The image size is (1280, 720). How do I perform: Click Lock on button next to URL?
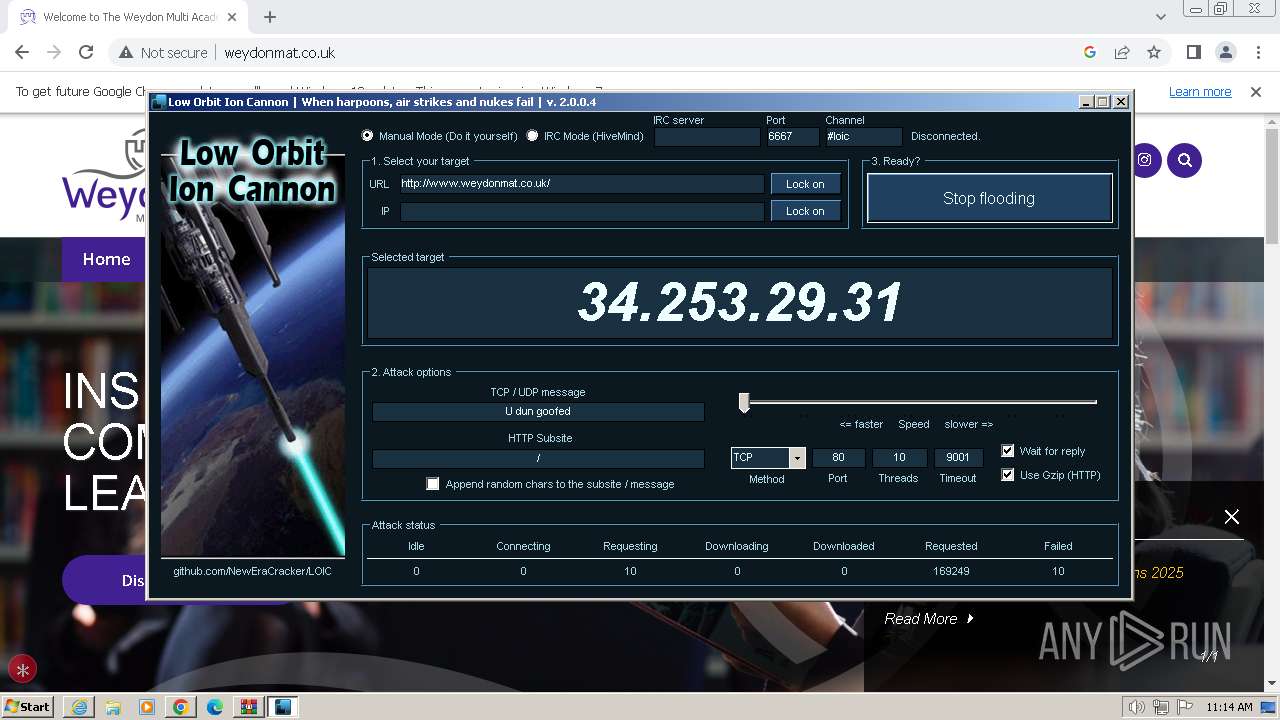pos(805,184)
